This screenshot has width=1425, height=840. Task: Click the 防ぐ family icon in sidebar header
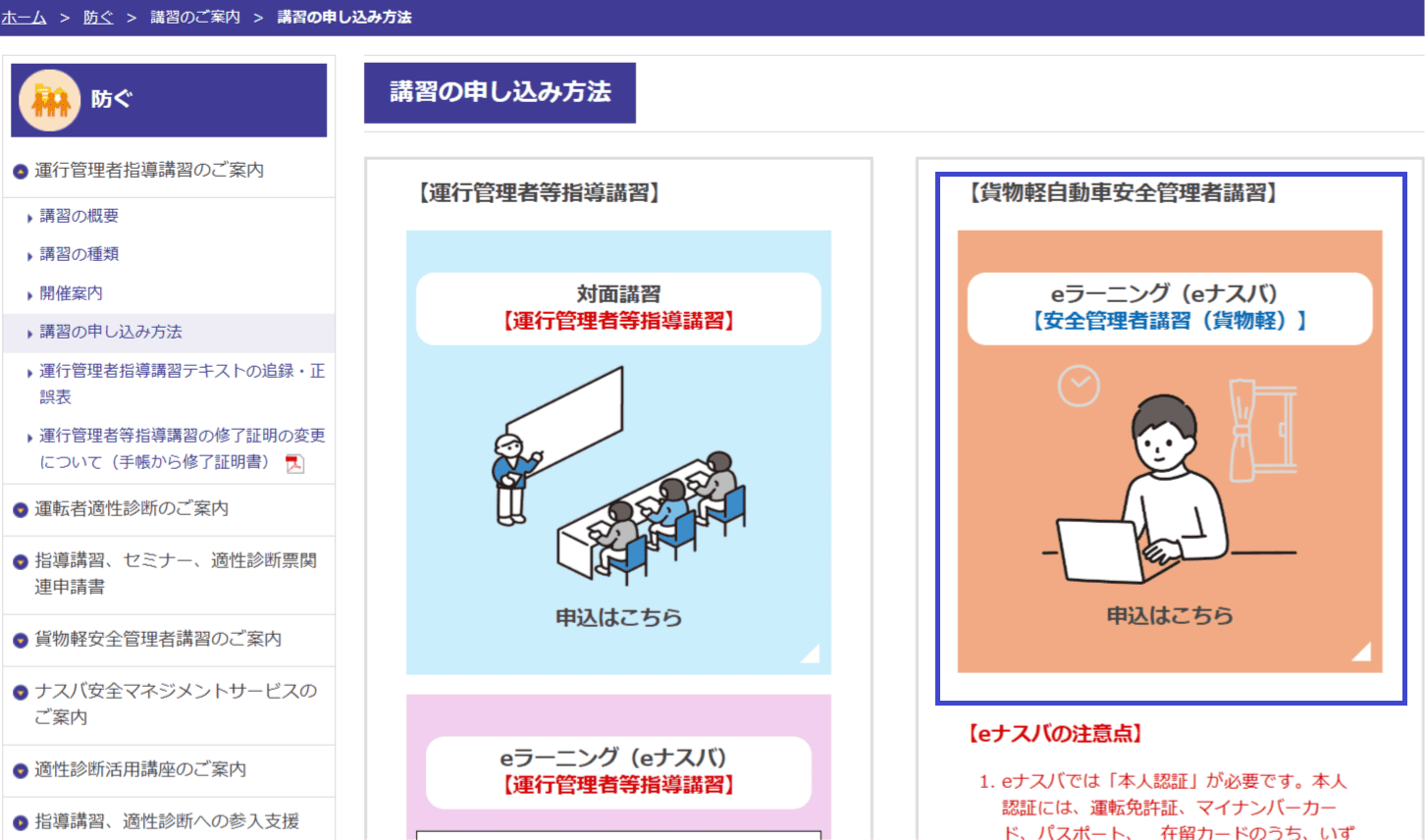click(49, 100)
